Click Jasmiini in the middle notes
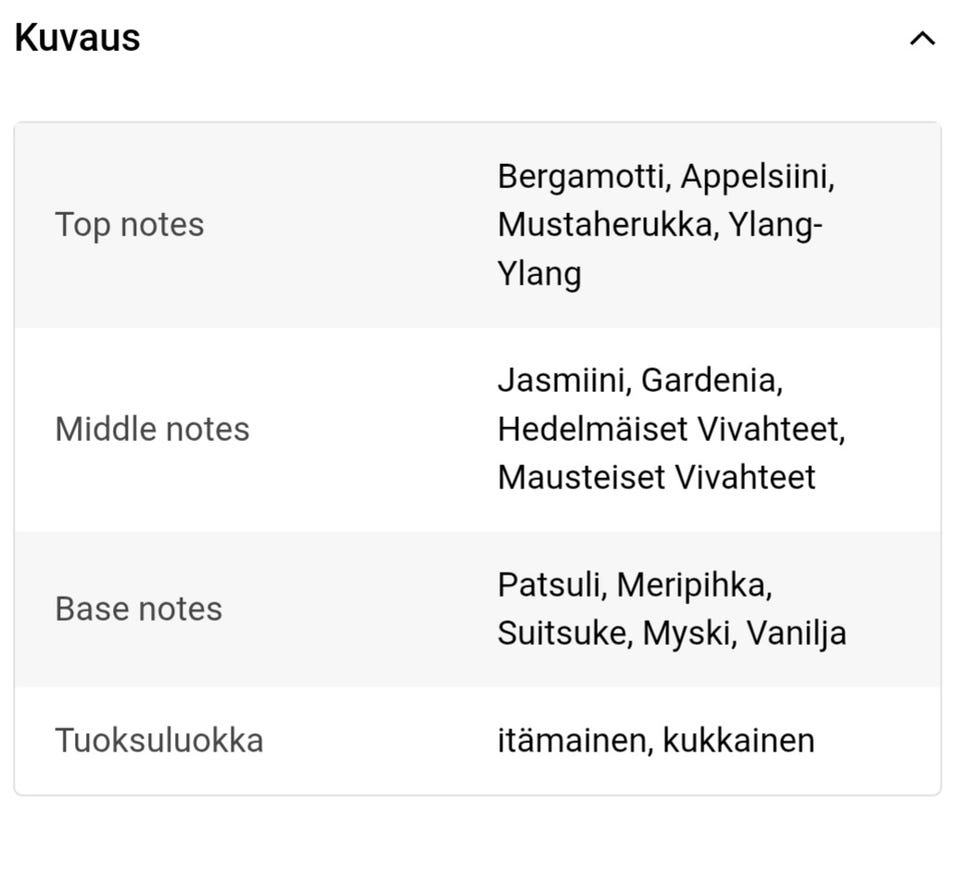The image size is (960, 883). click(x=563, y=380)
